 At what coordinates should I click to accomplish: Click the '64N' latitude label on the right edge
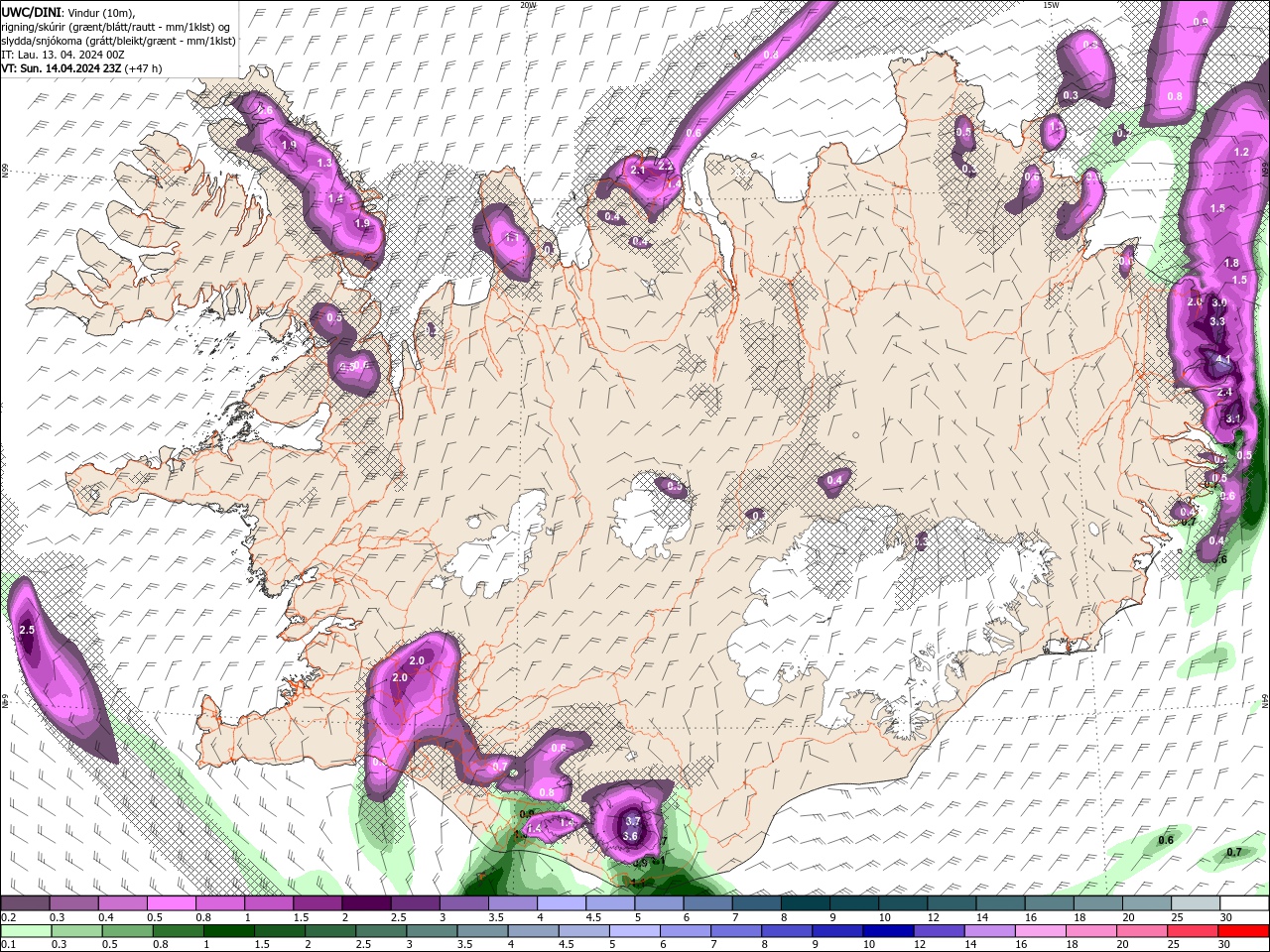[1265, 700]
